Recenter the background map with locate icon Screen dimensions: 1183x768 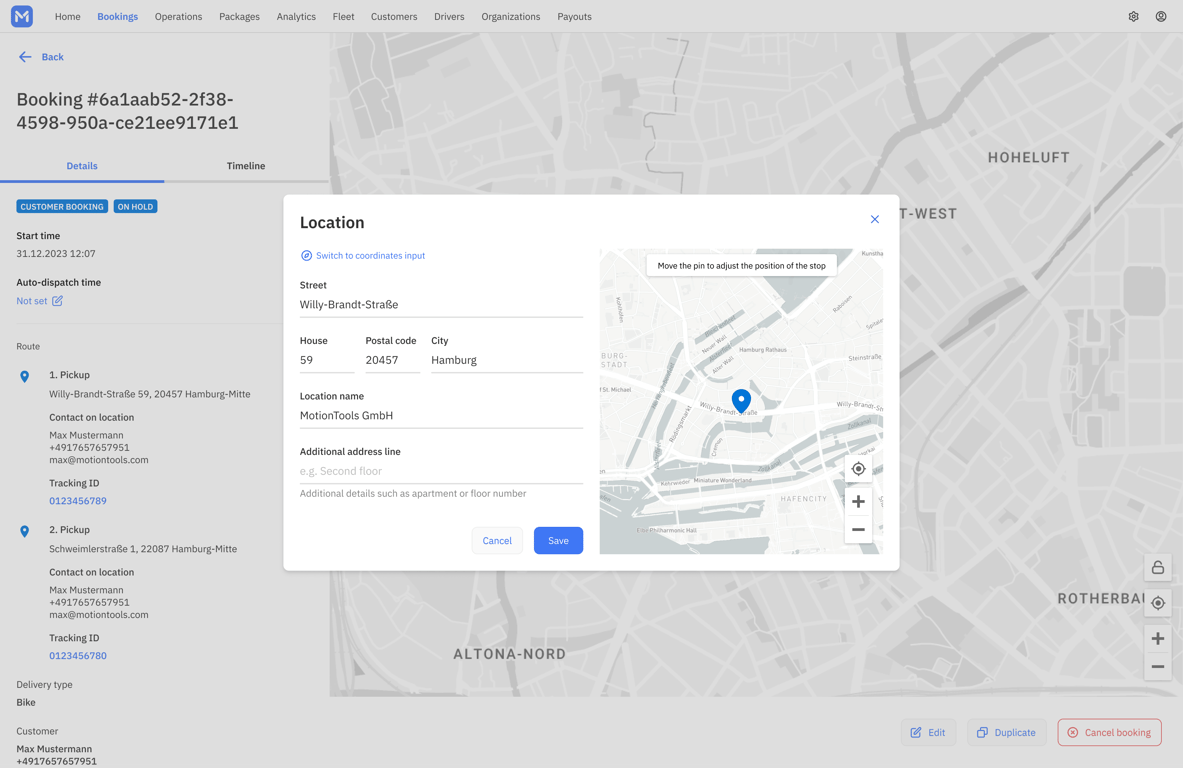point(1157,603)
